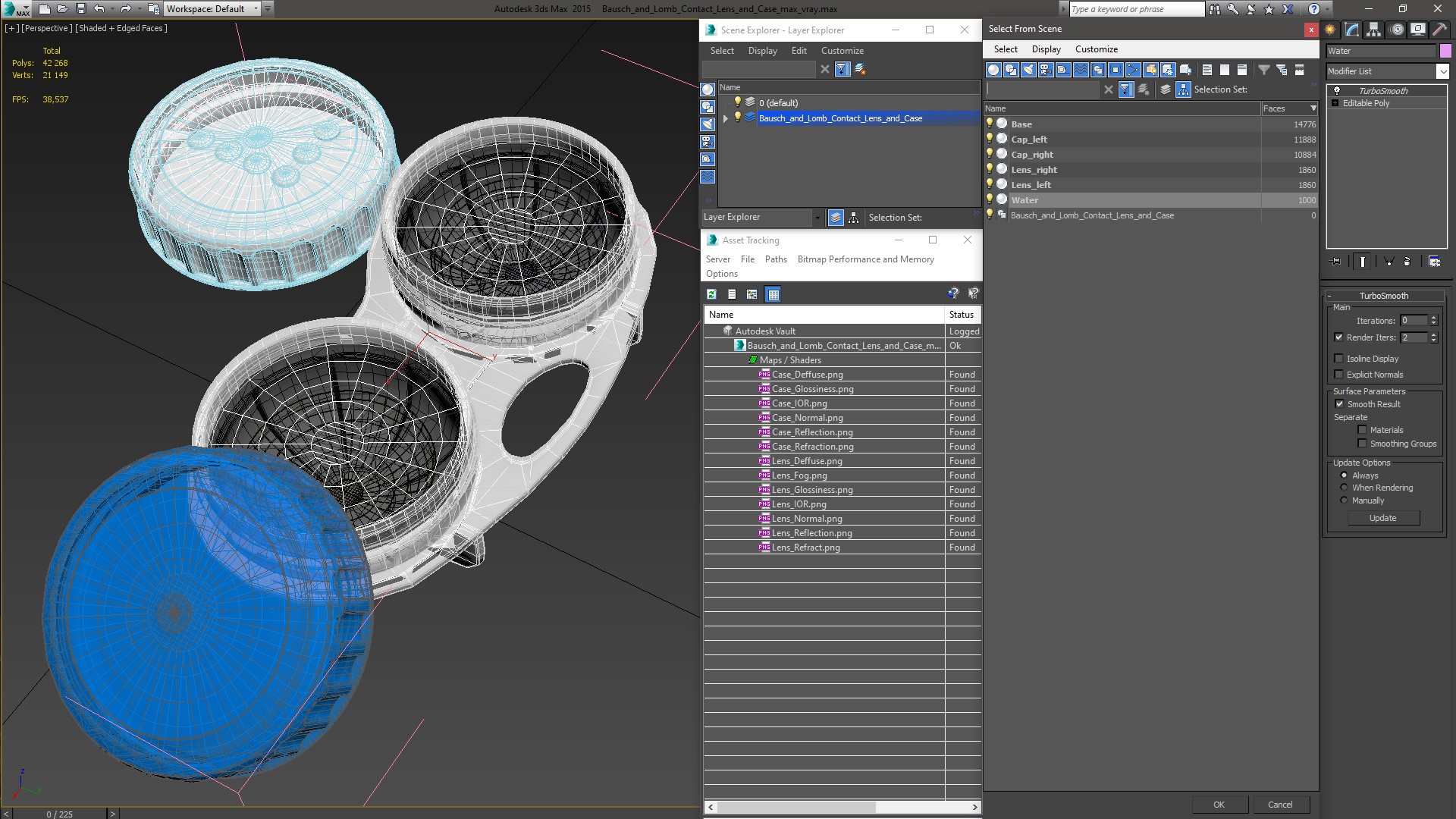Toggle Smooth Result checkbox
Viewport: 1456px width, 819px height.
(1339, 404)
